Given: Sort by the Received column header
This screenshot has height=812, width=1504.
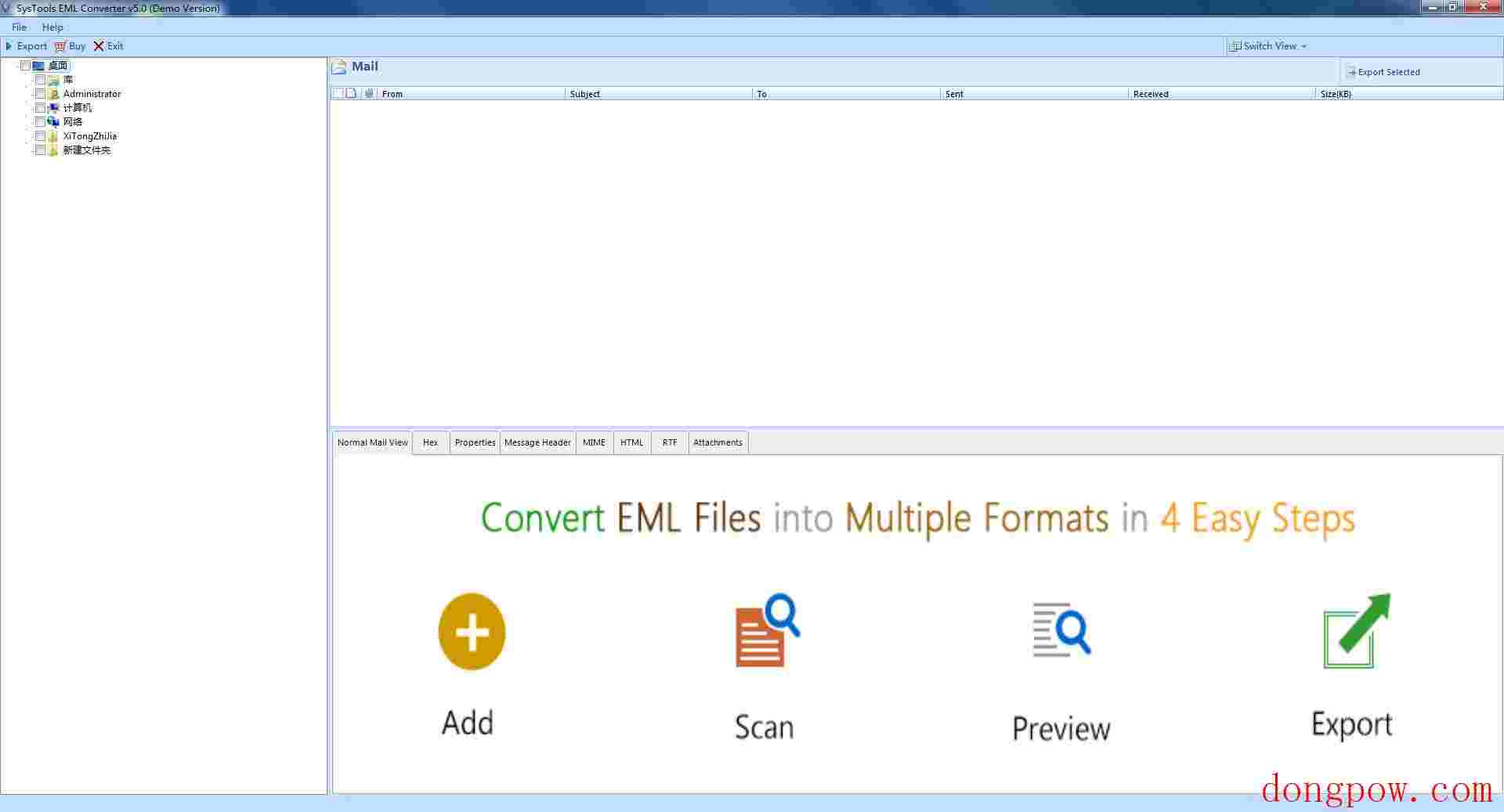Looking at the screenshot, I should click(x=1222, y=94).
